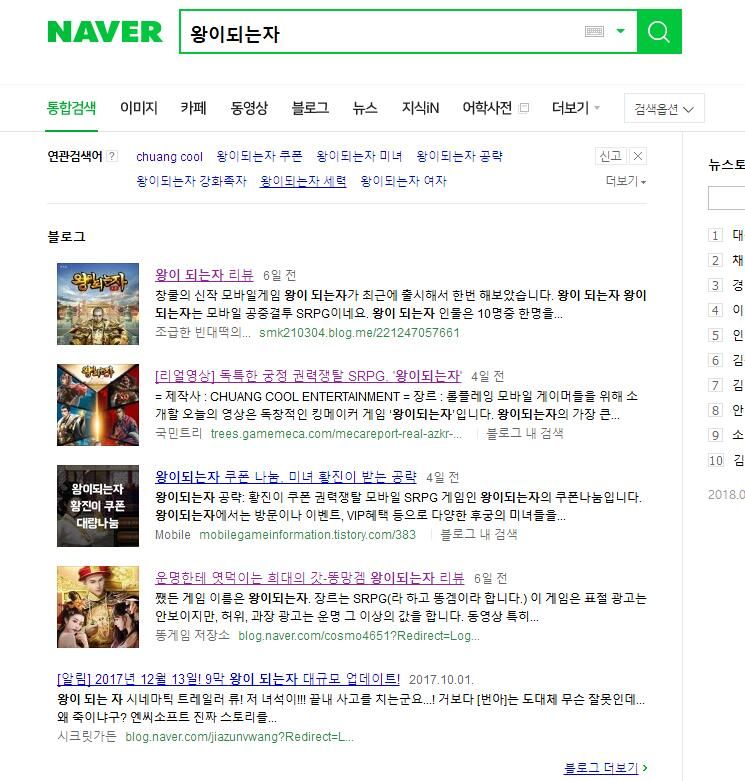Click the NAVER logo
Viewport: 745px width, 781px height.
105,32
